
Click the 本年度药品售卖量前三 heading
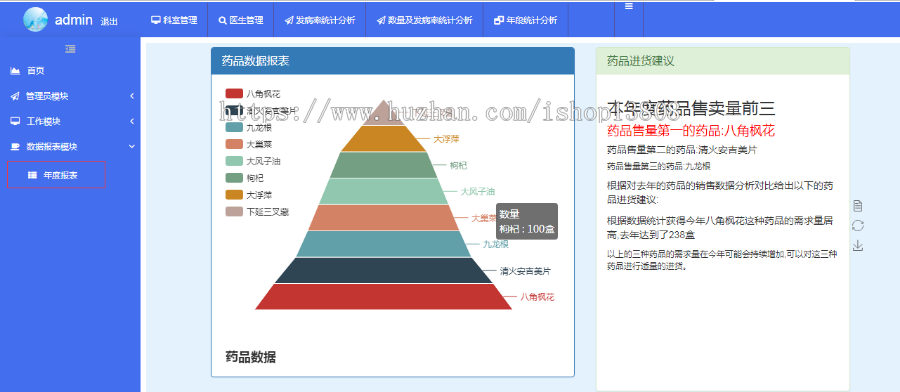click(692, 108)
